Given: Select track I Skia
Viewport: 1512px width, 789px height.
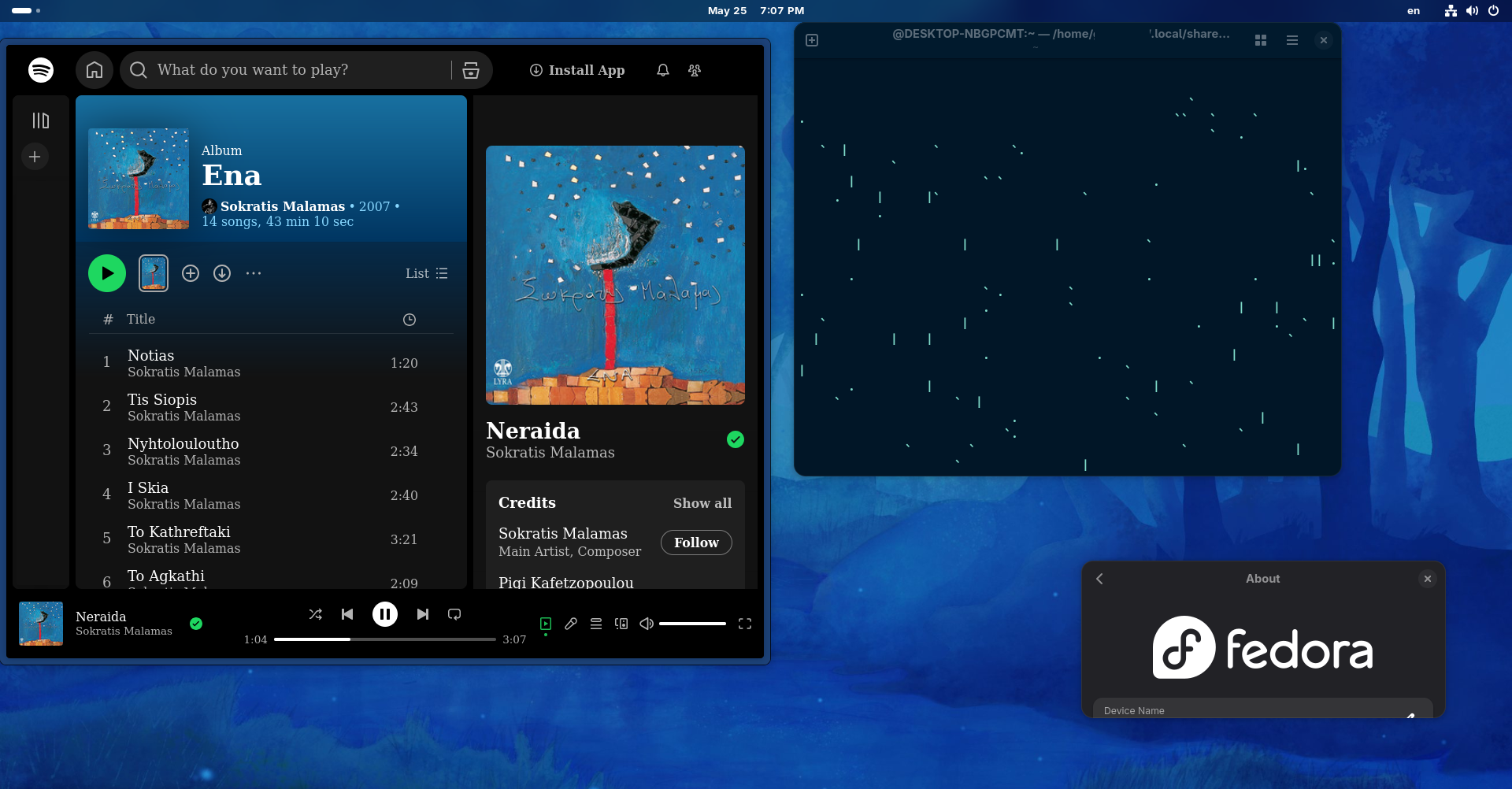Looking at the screenshot, I should (x=271, y=495).
